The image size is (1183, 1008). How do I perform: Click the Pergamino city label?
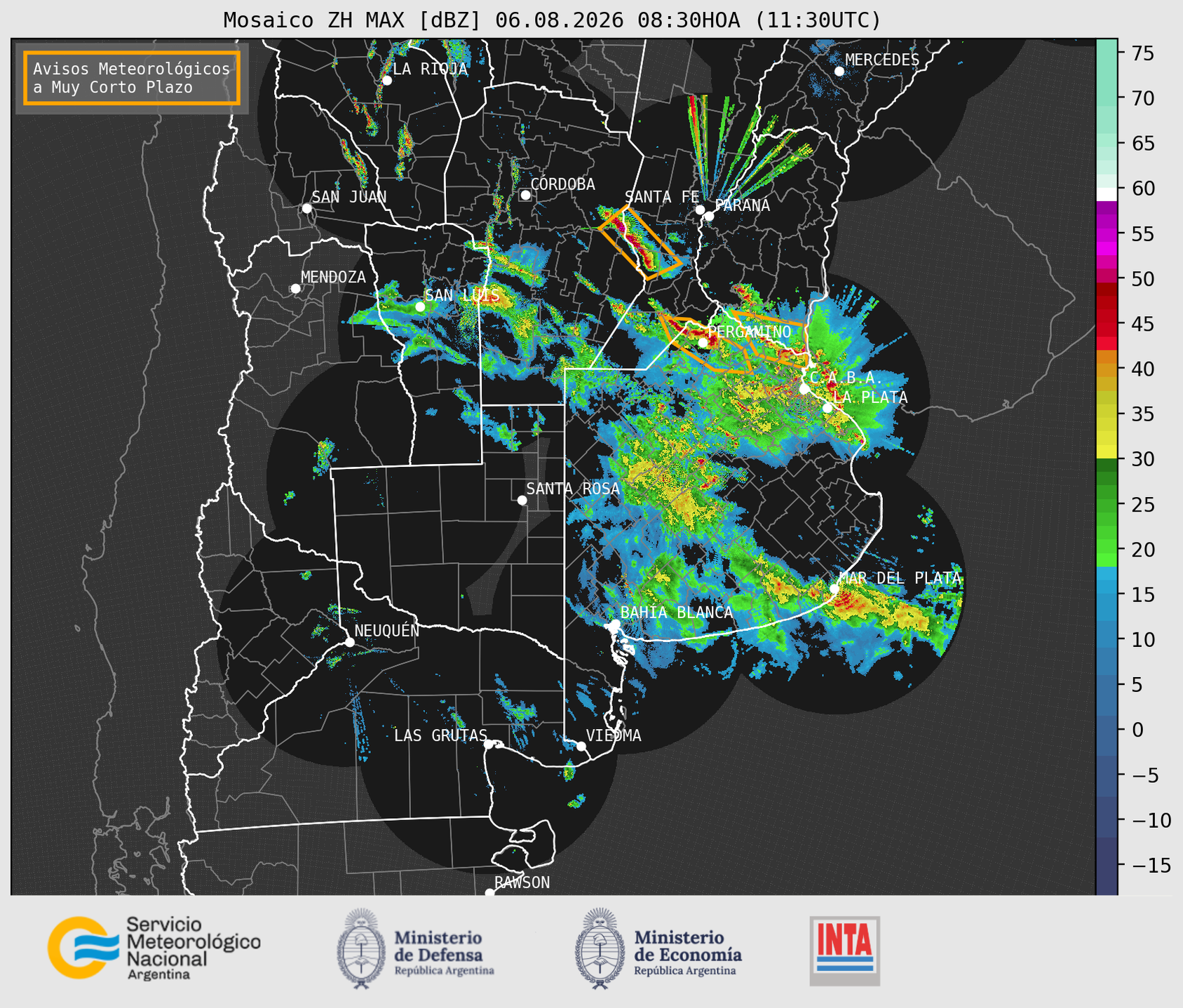click(749, 332)
